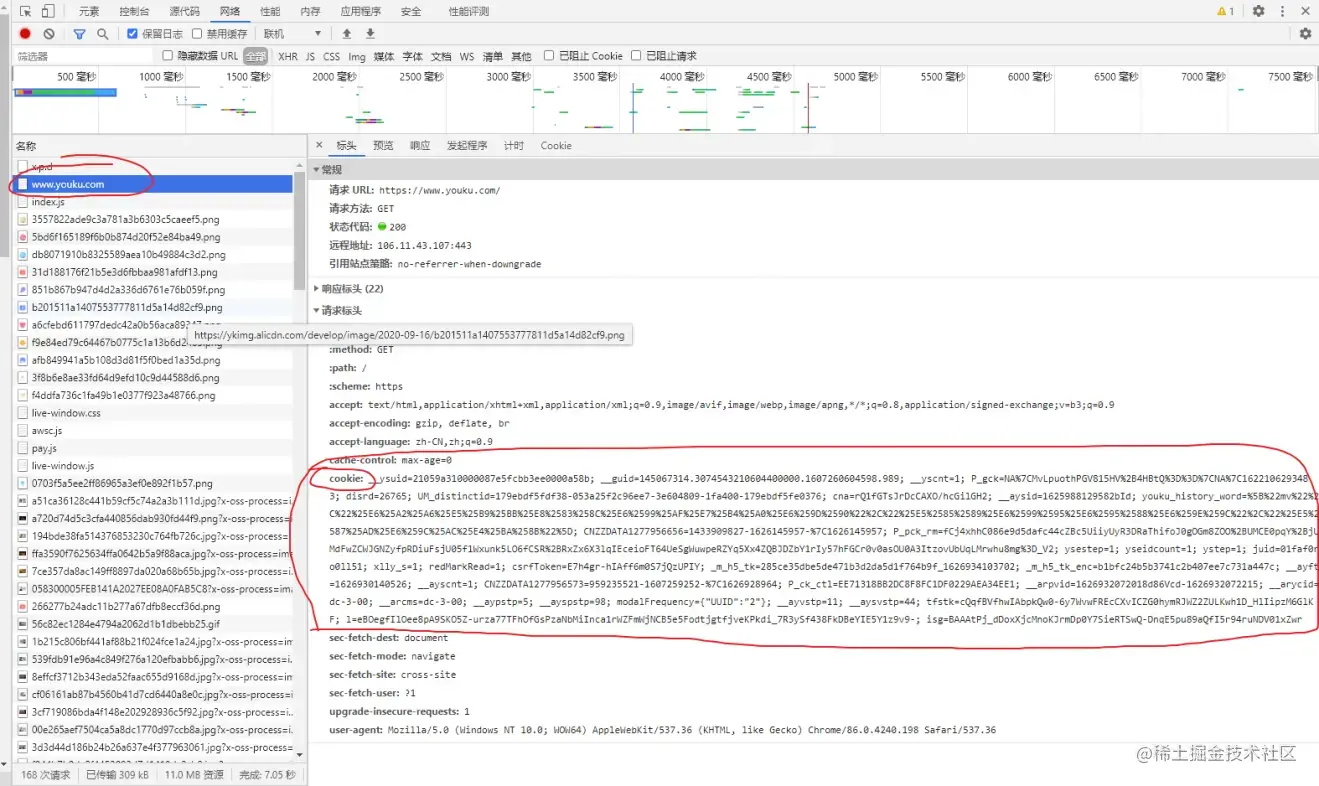Toggle the funnel filter icon
The image size is (1319, 786).
80,34
